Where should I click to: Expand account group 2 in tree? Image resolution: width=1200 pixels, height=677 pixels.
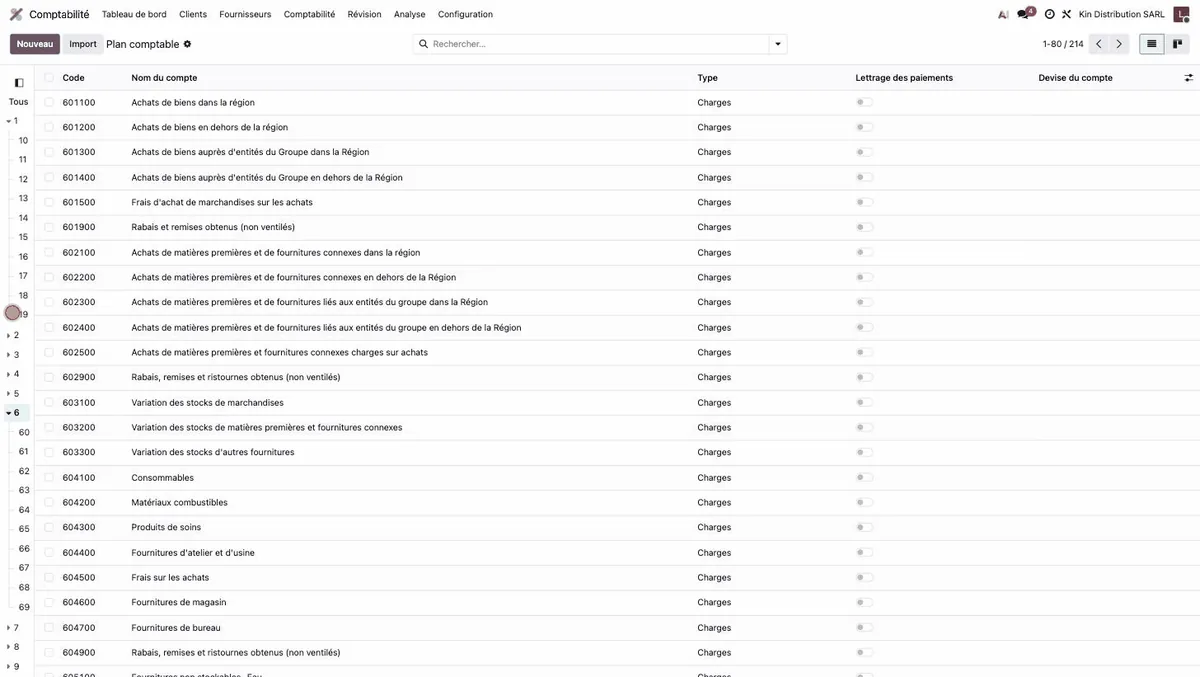click(9, 335)
